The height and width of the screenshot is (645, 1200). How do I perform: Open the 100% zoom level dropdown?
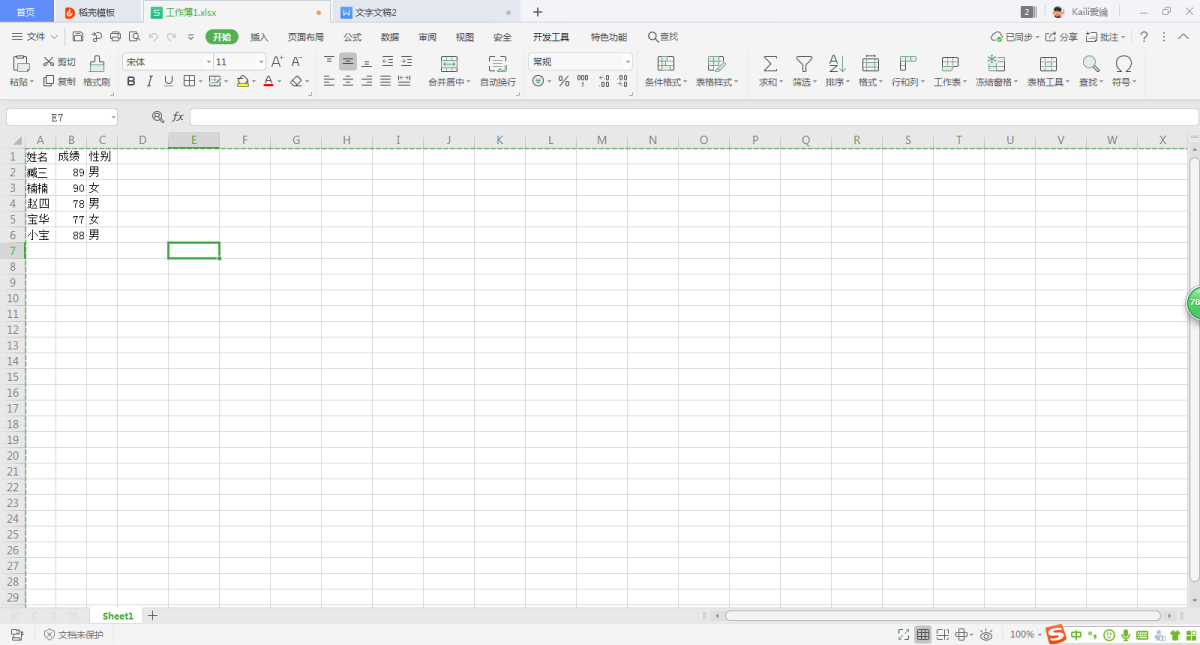[1025, 635]
